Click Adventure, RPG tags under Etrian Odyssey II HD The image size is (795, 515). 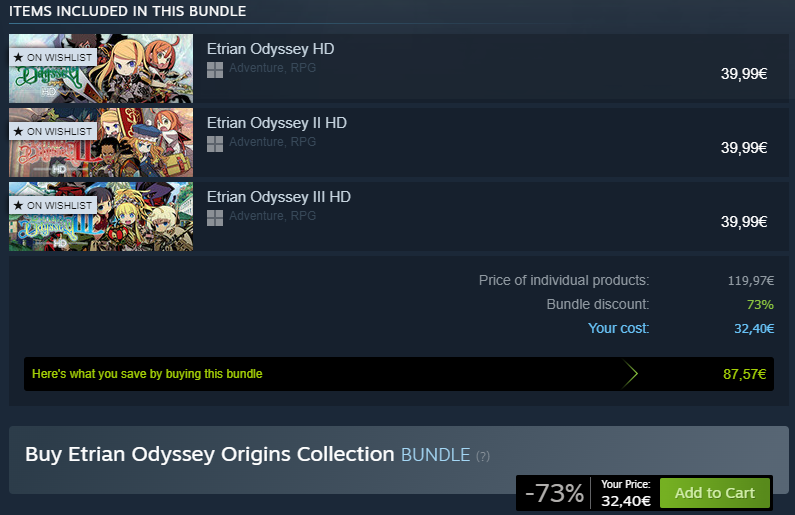click(x=272, y=142)
